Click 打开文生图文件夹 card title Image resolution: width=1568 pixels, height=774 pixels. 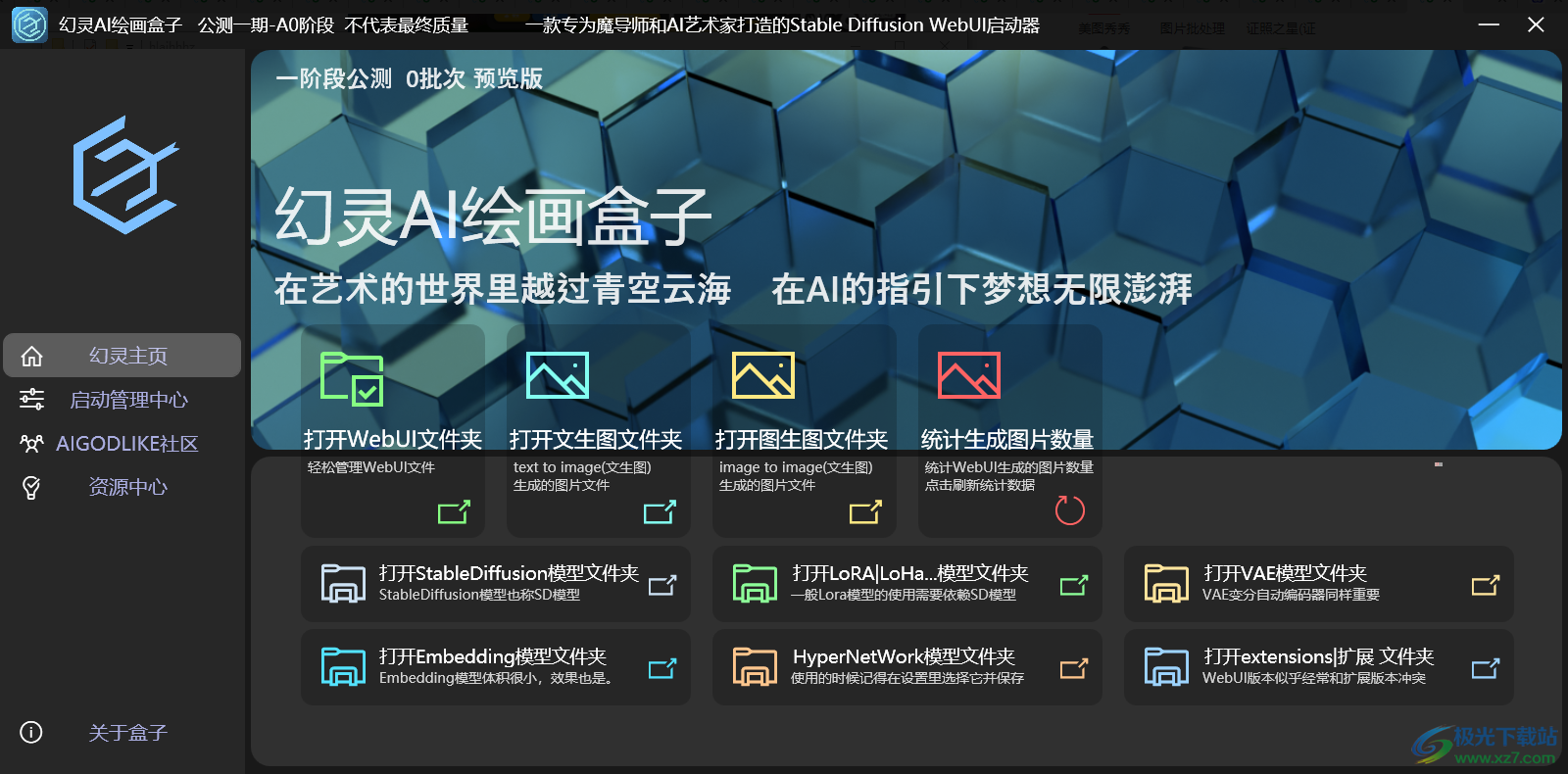pos(596,439)
